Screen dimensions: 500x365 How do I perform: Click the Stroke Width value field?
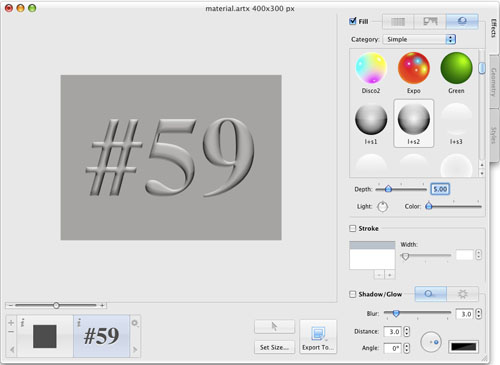pyautogui.click(x=465, y=255)
